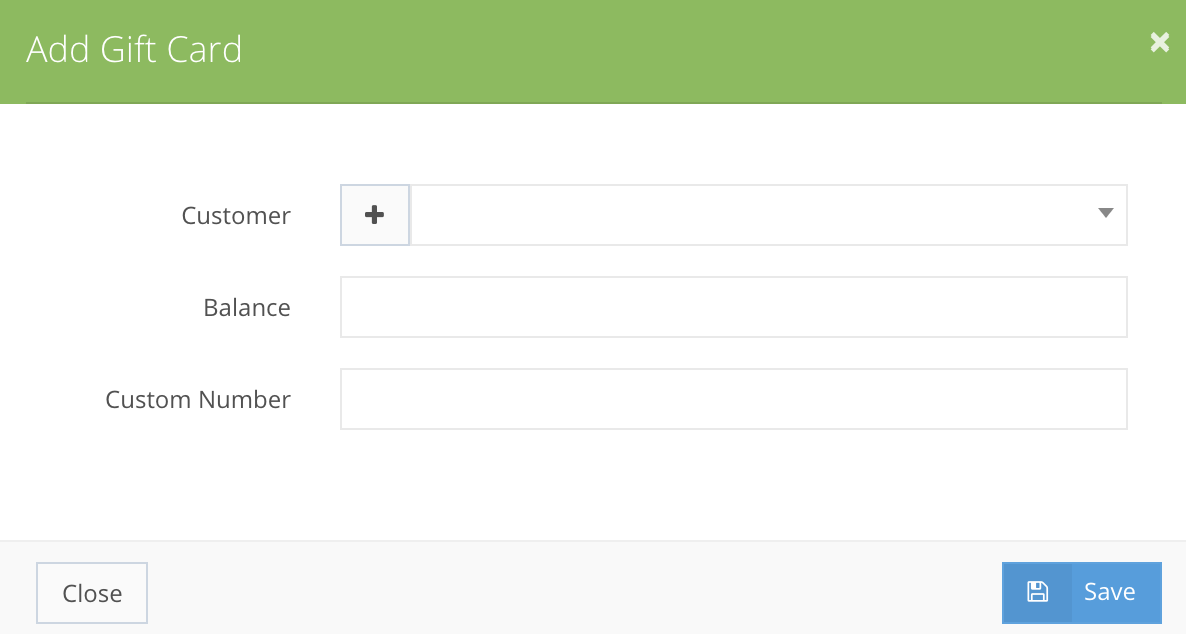This screenshot has height=634, width=1186.
Task: Open the Customer dropdown list
Action: point(768,215)
